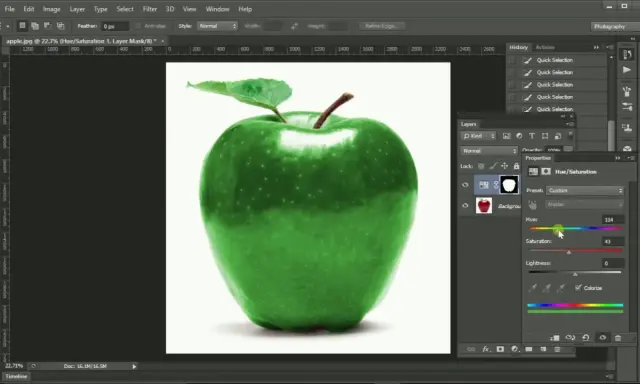Screen dimensions: 640x384
Task: Toggle lock image pixels brush
Action: [x=493, y=166]
